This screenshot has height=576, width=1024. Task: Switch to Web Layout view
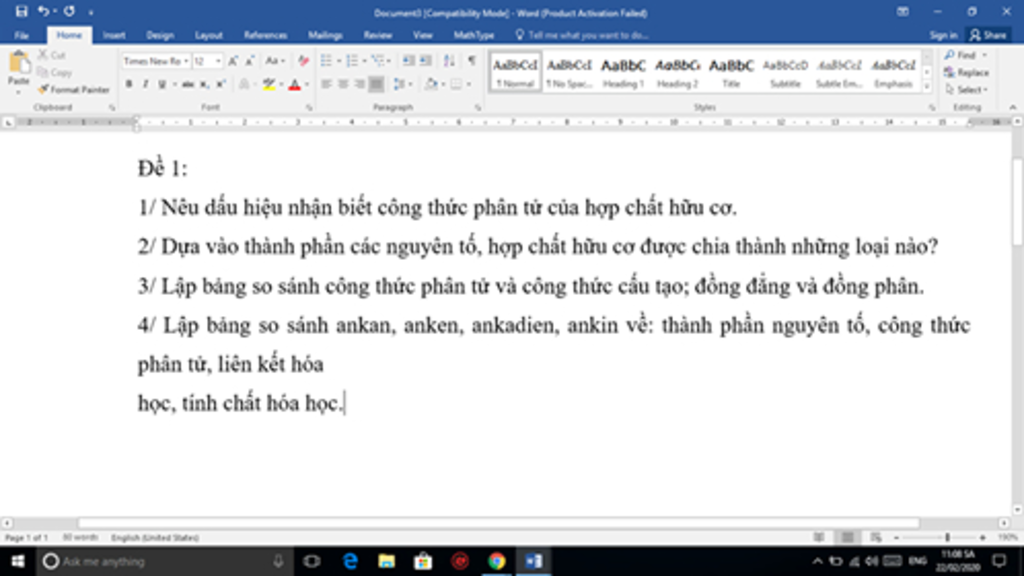pyautogui.click(x=876, y=537)
